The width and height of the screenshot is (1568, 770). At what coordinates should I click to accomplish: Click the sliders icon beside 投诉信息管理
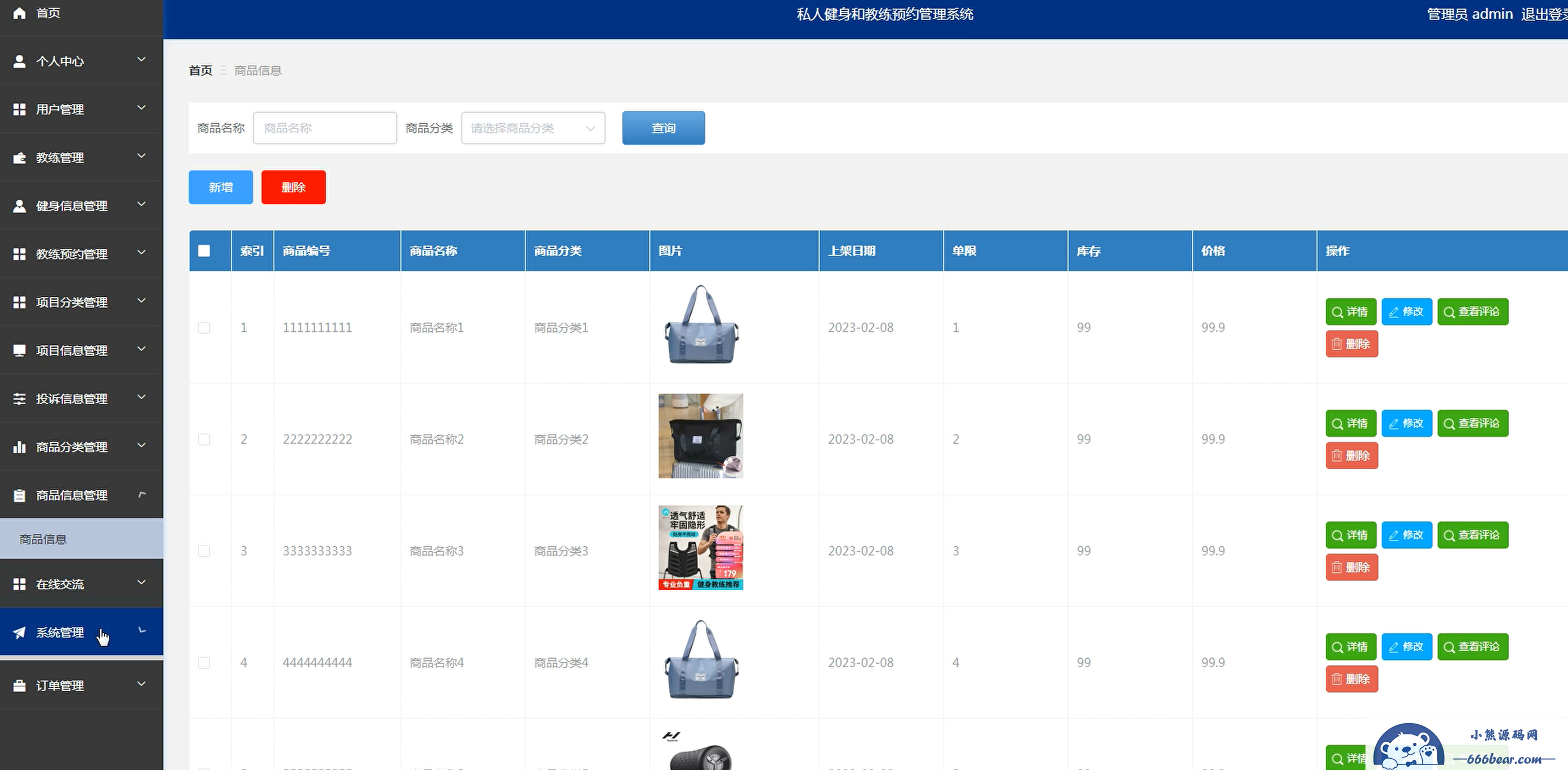coord(19,399)
